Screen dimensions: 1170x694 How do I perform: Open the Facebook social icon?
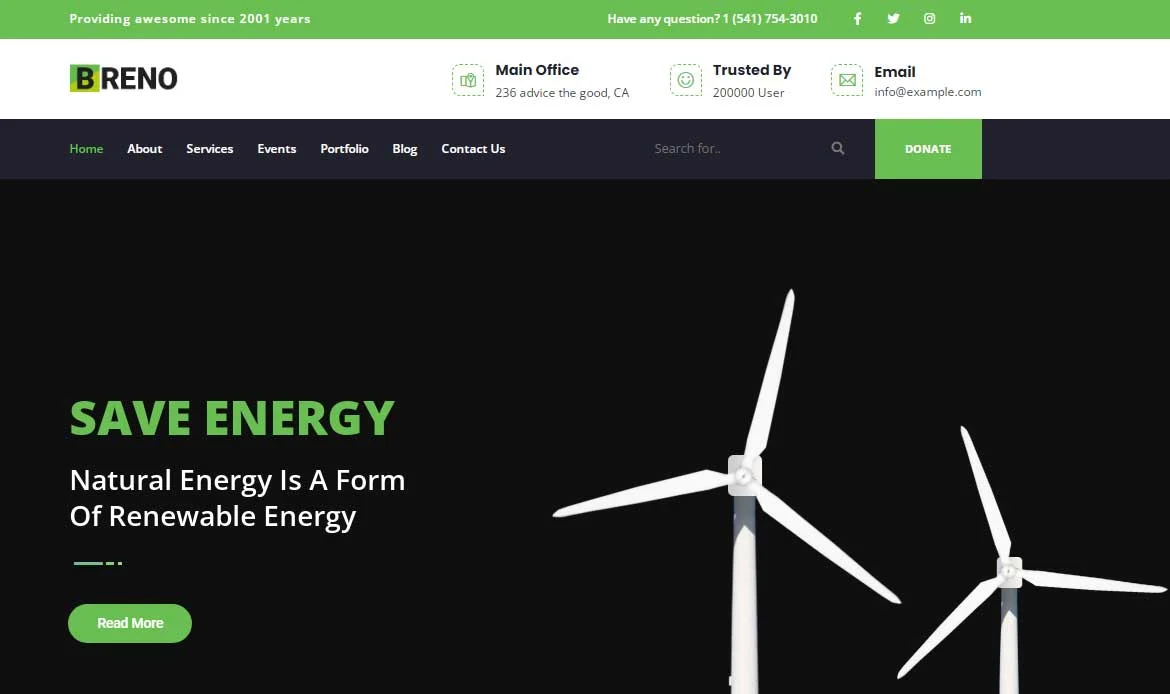pyautogui.click(x=857, y=19)
